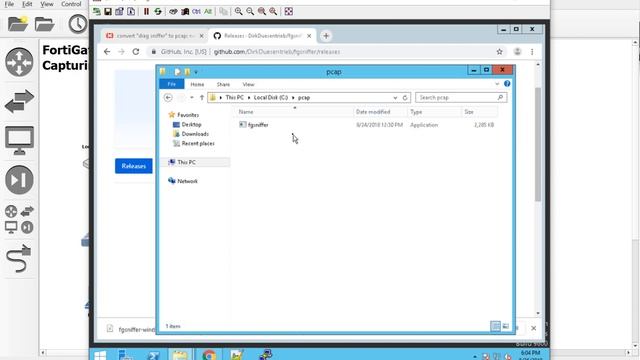Open Explorer recent locations dropdown arrow
The height and width of the screenshot is (360, 640).
pyautogui.click(x=192, y=98)
